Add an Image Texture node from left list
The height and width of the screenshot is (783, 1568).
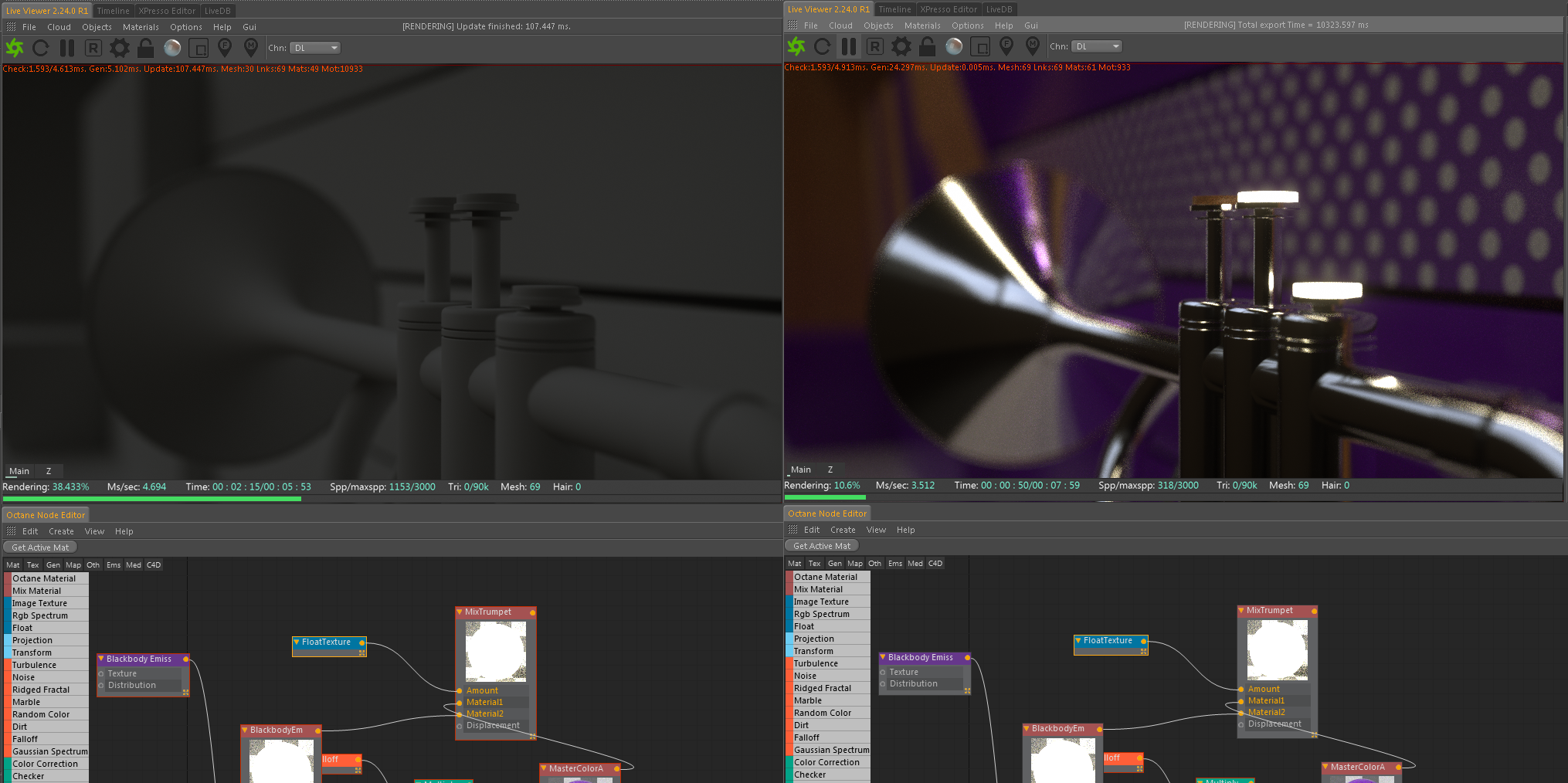[x=46, y=603]
